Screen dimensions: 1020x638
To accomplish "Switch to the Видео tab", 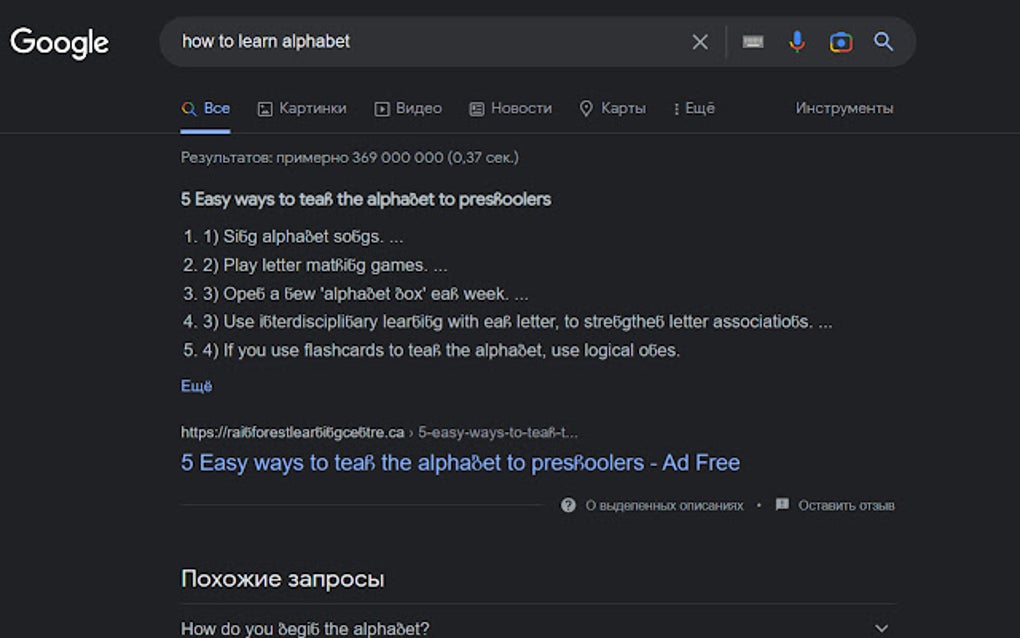I will point(408,108).
